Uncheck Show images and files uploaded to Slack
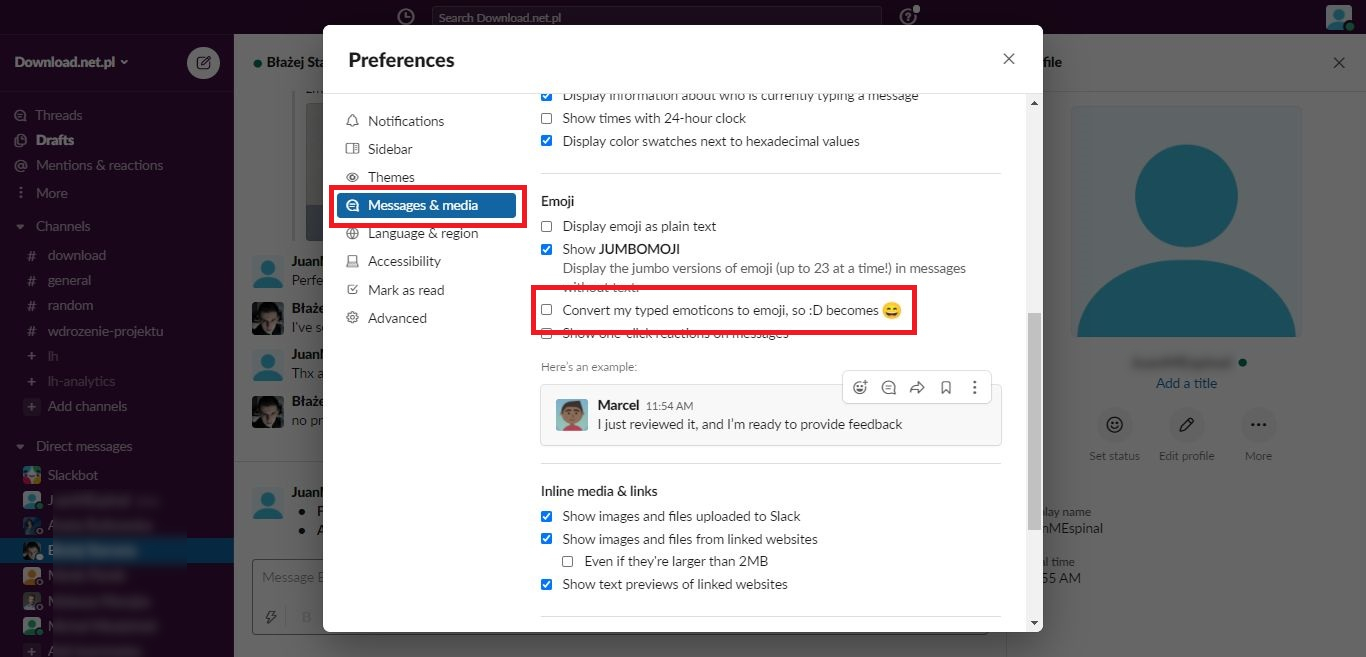Screen dimensions: 1366x657 (x=547, y=517)
